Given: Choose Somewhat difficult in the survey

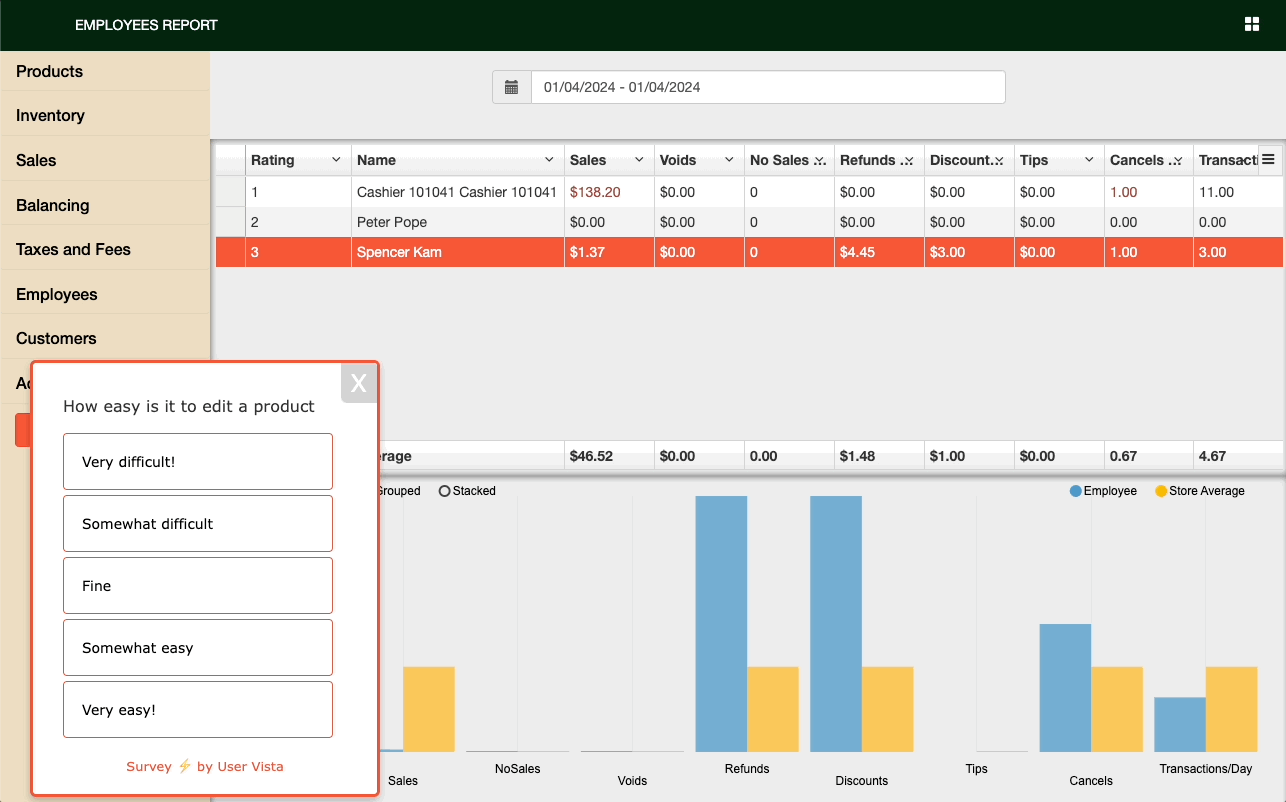Looking at the screenshot, I should 197,523.
